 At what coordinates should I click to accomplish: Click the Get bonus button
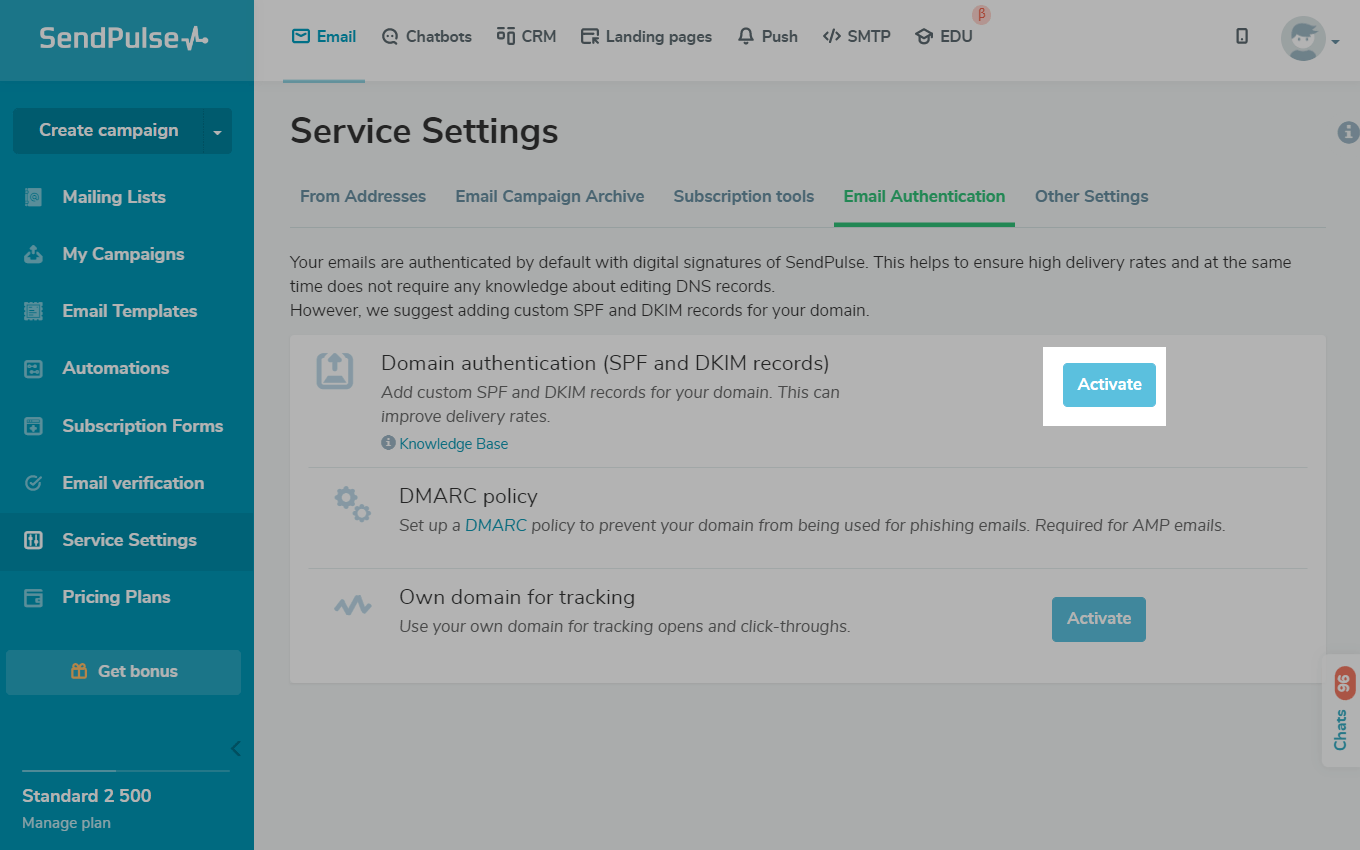[124, 672]
